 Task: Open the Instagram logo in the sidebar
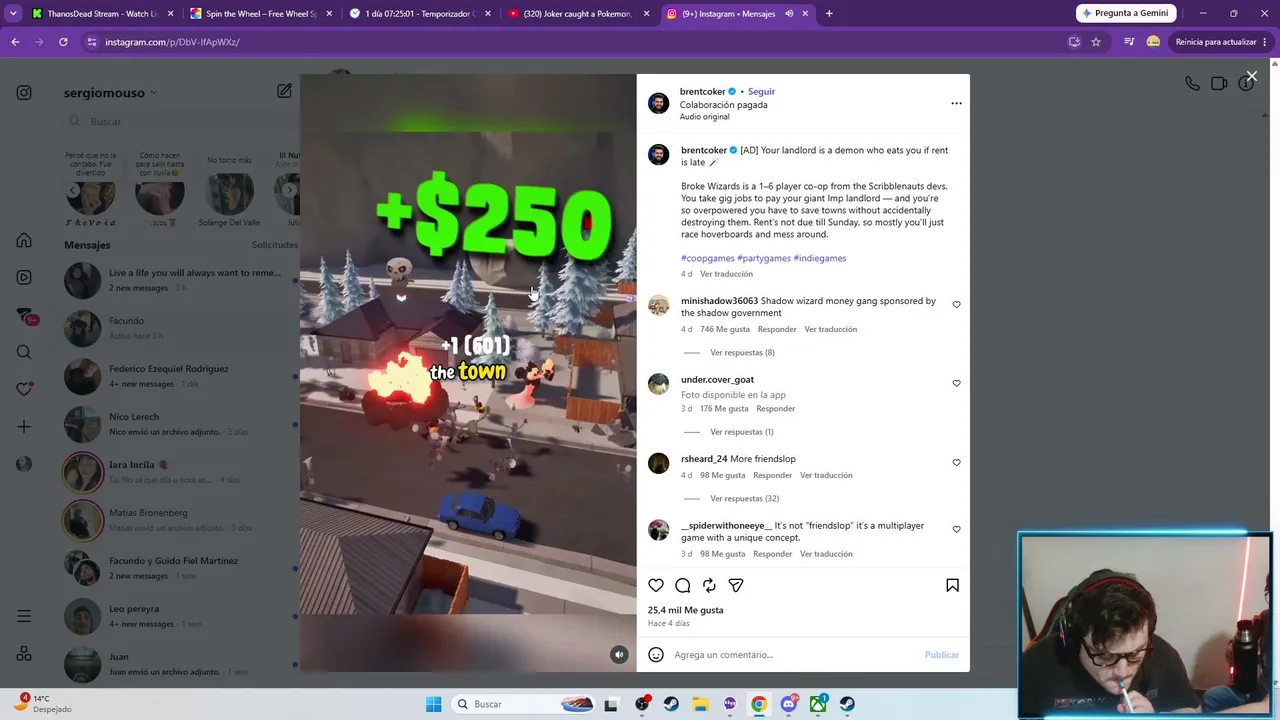click(24, 93)
